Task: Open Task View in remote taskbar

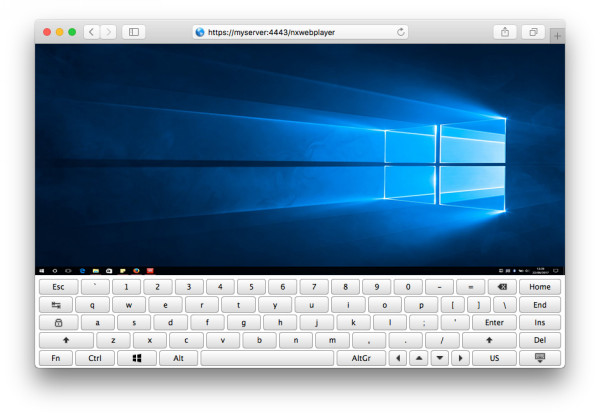Action: 68,271
